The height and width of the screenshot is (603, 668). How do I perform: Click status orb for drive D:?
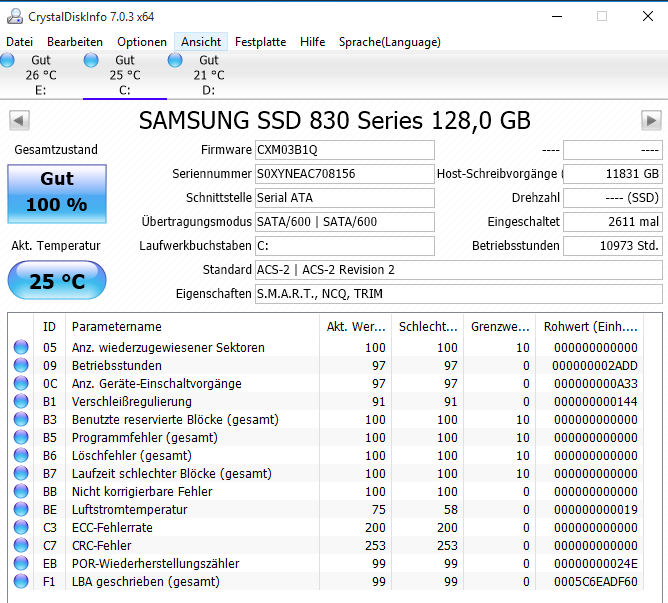click(175, 60)
